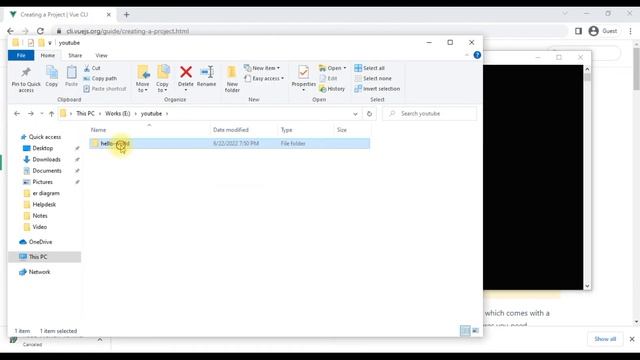Screen dimensions: 640x360
Task: Select Quick access in navigation pane
Action: click(x=41, y=137)
